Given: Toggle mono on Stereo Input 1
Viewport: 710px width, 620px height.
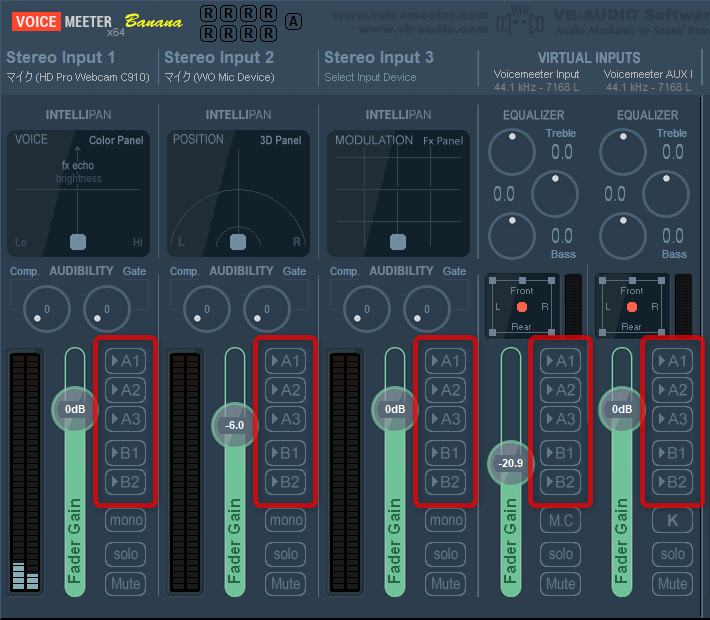Looking at the screenshot, I should point(125,520).
